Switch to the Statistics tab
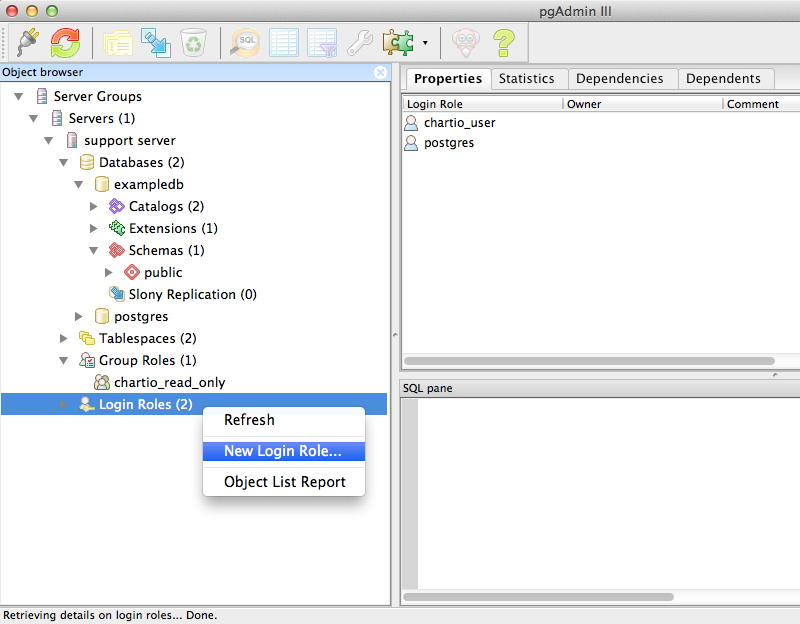This screenshot has height=624, width=800. click(x=529, y=78)
